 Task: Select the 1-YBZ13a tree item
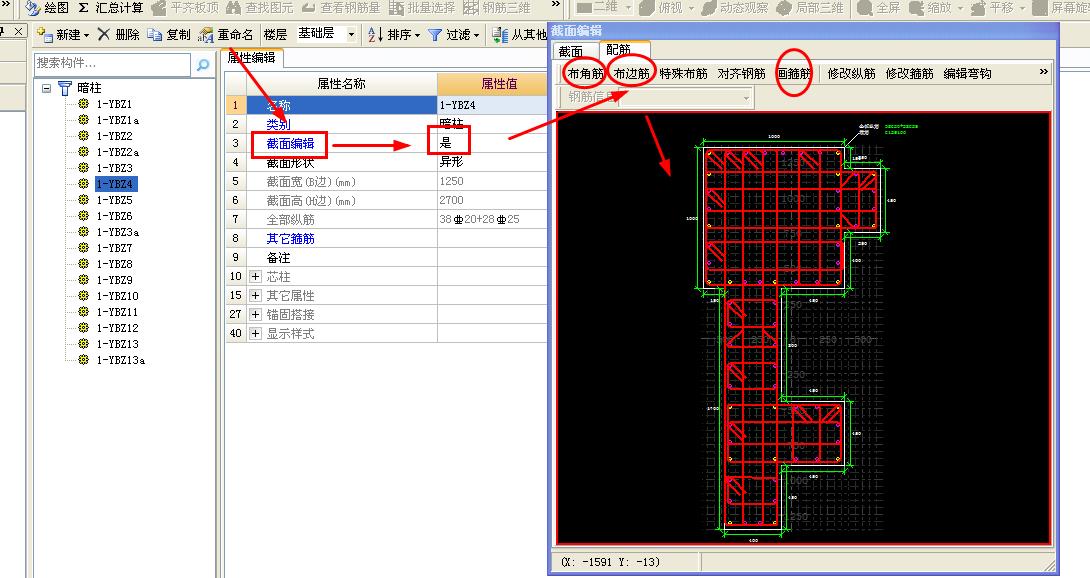[121, 360]
